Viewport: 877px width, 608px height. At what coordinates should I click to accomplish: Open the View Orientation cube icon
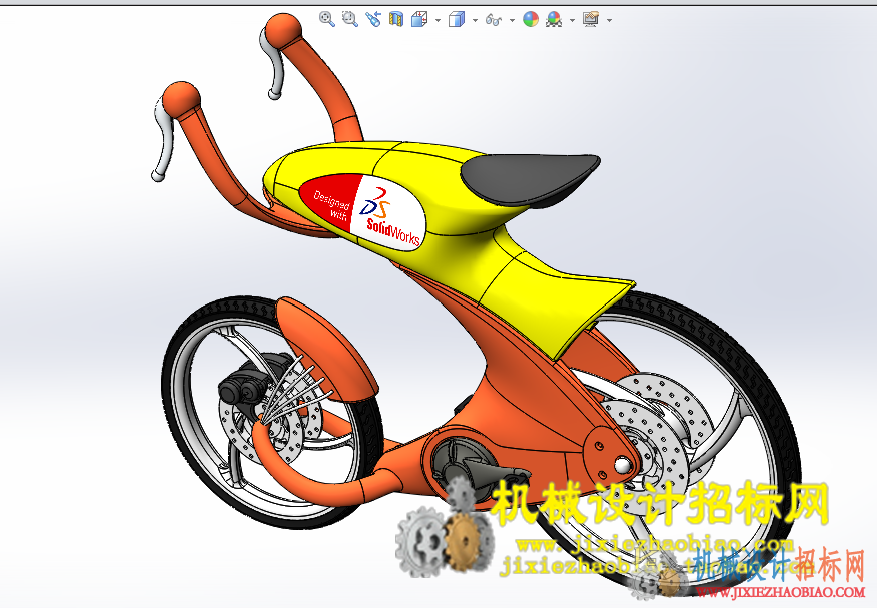(x=419, y=20)
